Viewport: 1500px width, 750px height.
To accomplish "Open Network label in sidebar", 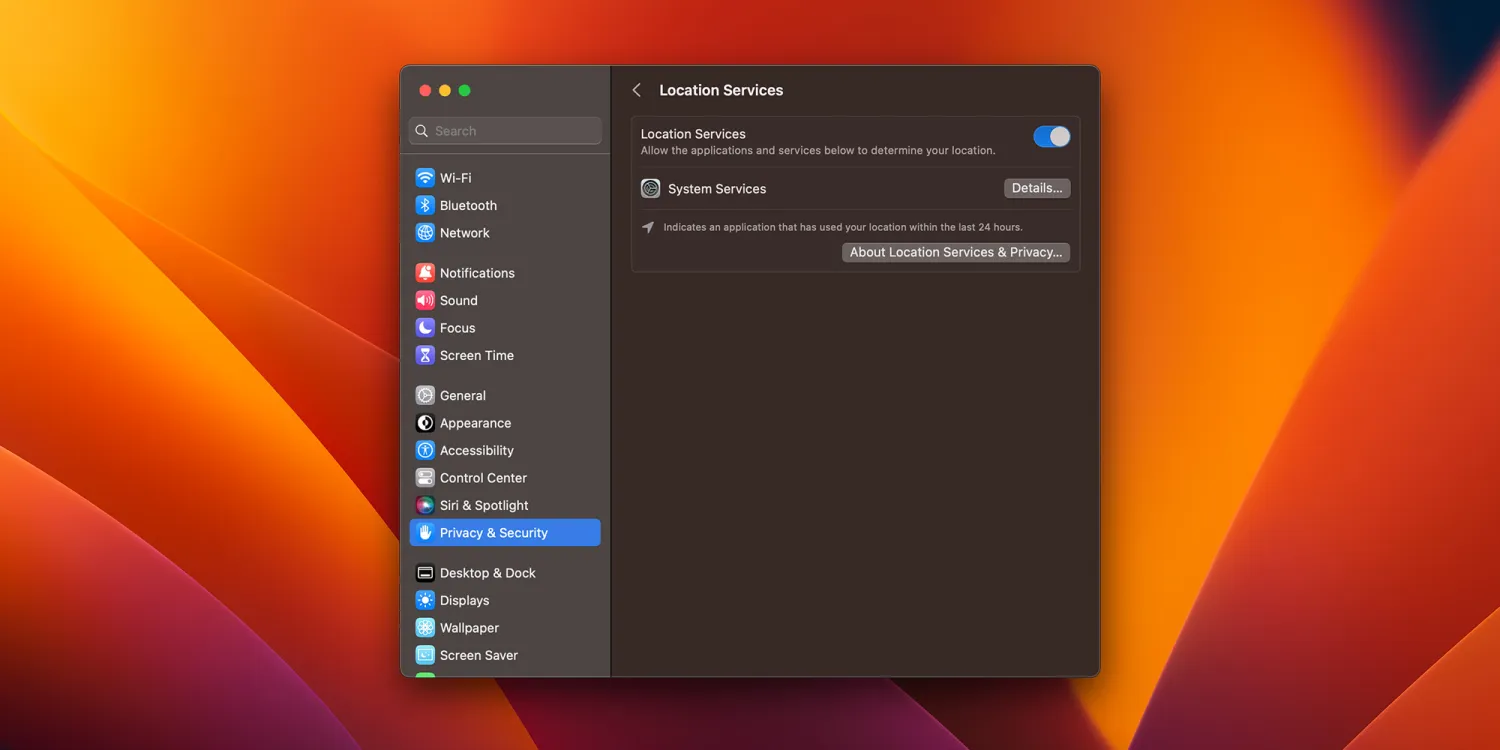I will 465,233.
